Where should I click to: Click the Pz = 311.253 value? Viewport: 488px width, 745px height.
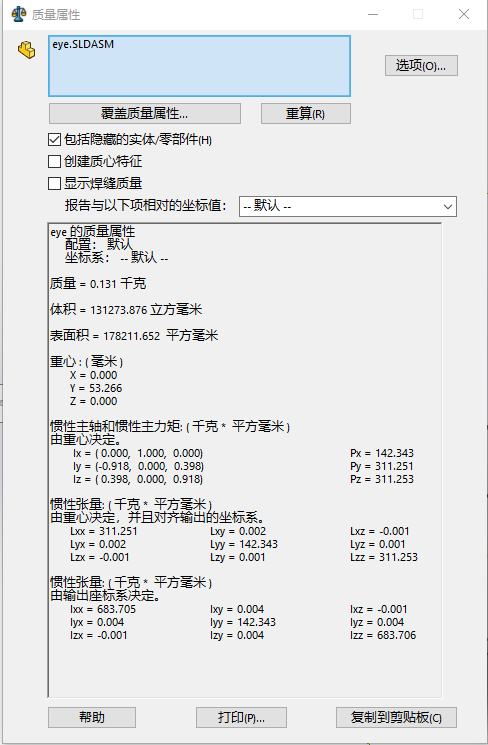(x=382, y=479)
